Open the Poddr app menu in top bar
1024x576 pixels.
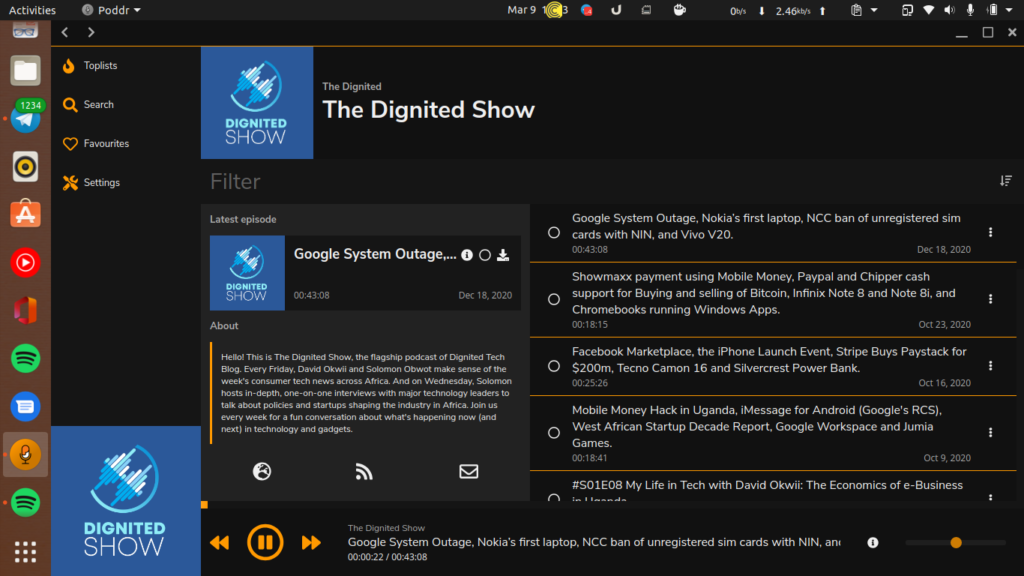(x=111, y=10)
